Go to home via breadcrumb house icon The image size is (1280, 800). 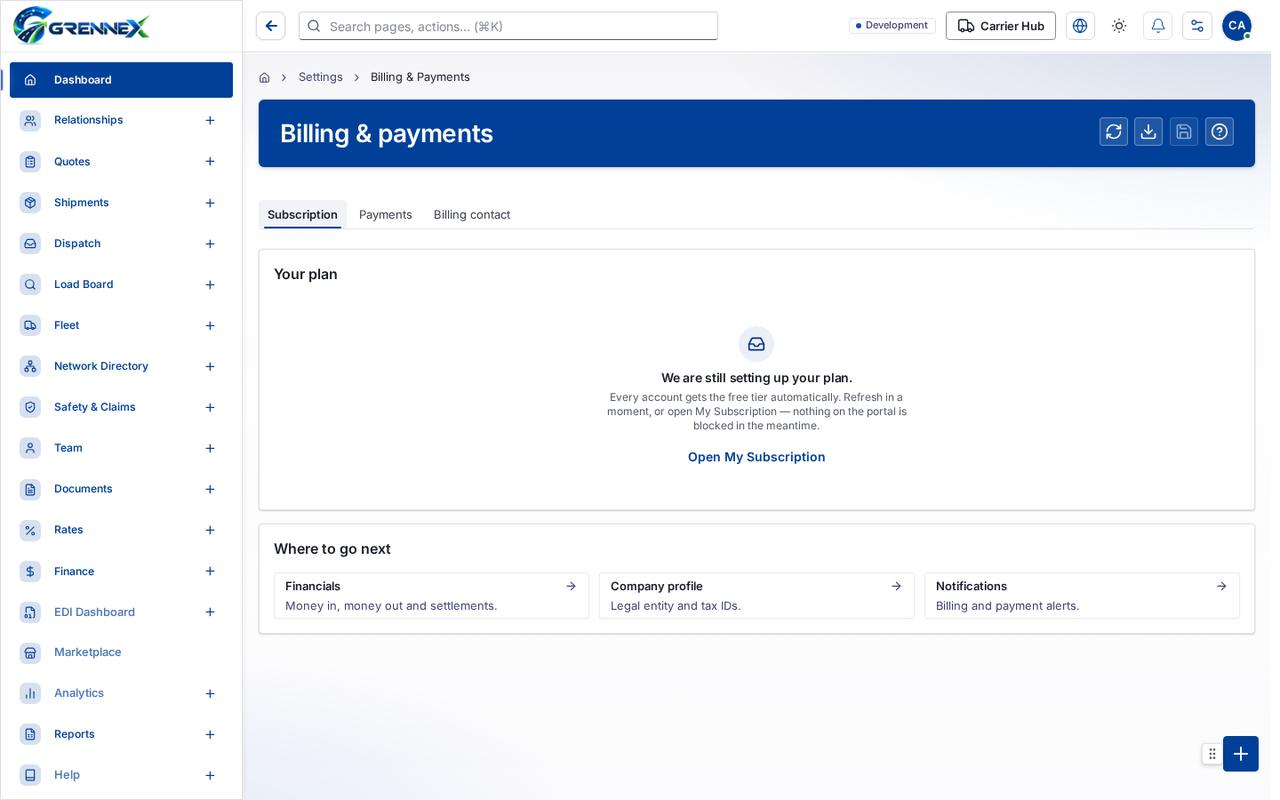click(264, 77)
